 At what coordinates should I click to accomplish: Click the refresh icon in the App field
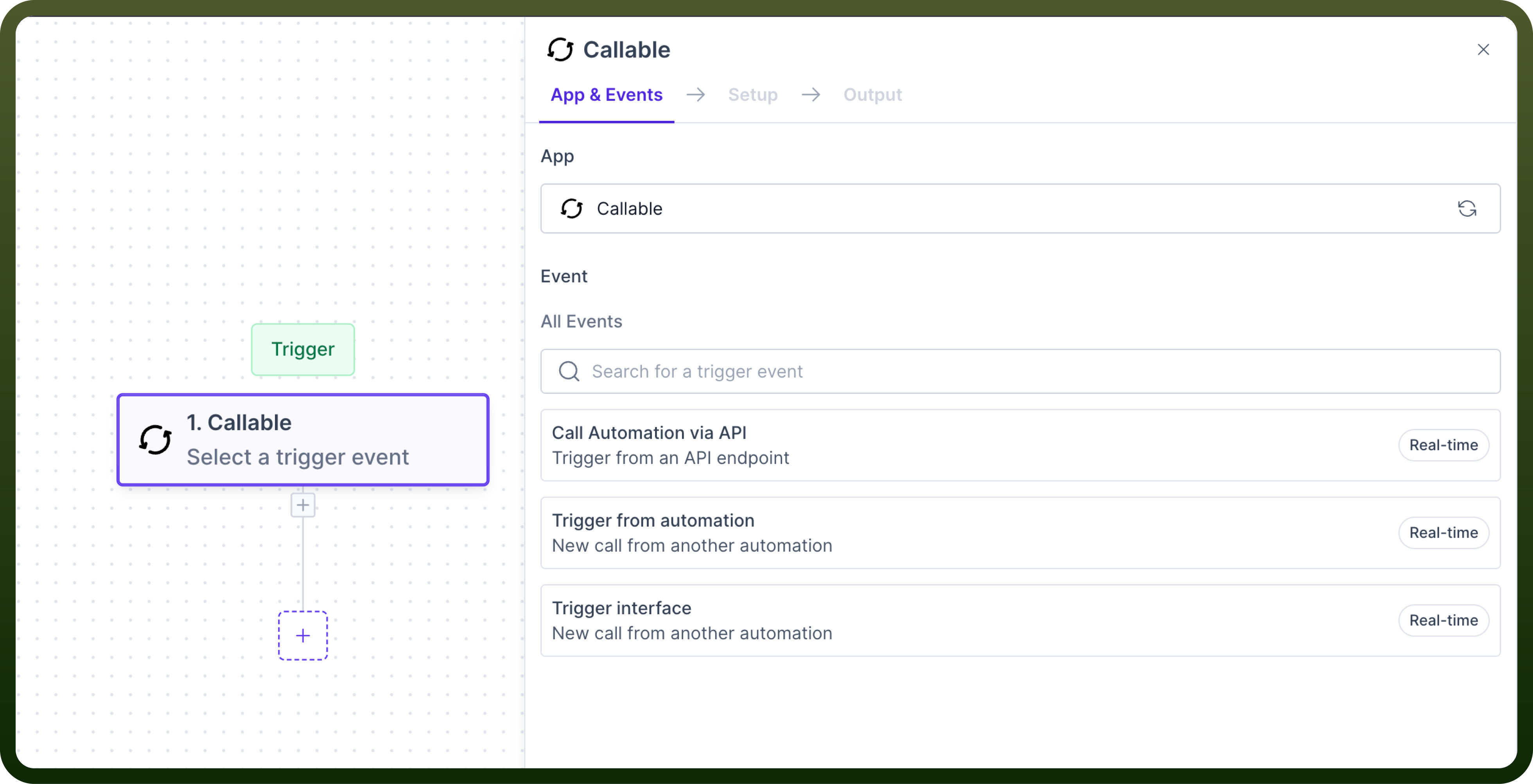[1467, 208]
